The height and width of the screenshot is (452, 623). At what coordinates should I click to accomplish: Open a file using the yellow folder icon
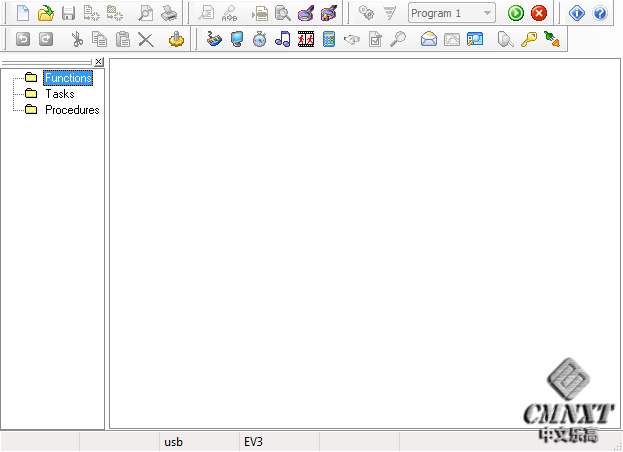46,13
